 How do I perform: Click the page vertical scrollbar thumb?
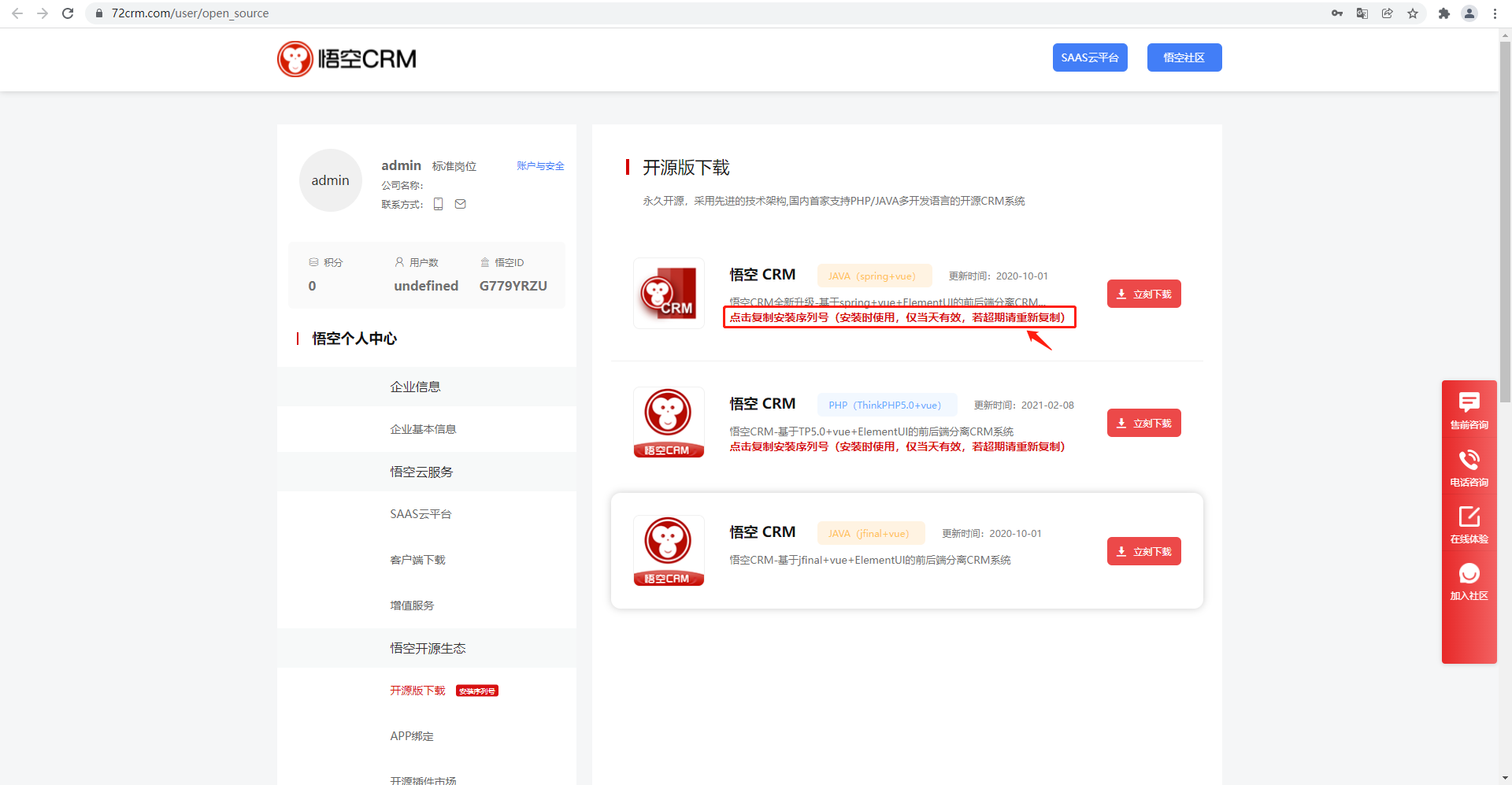(1505, 221)
